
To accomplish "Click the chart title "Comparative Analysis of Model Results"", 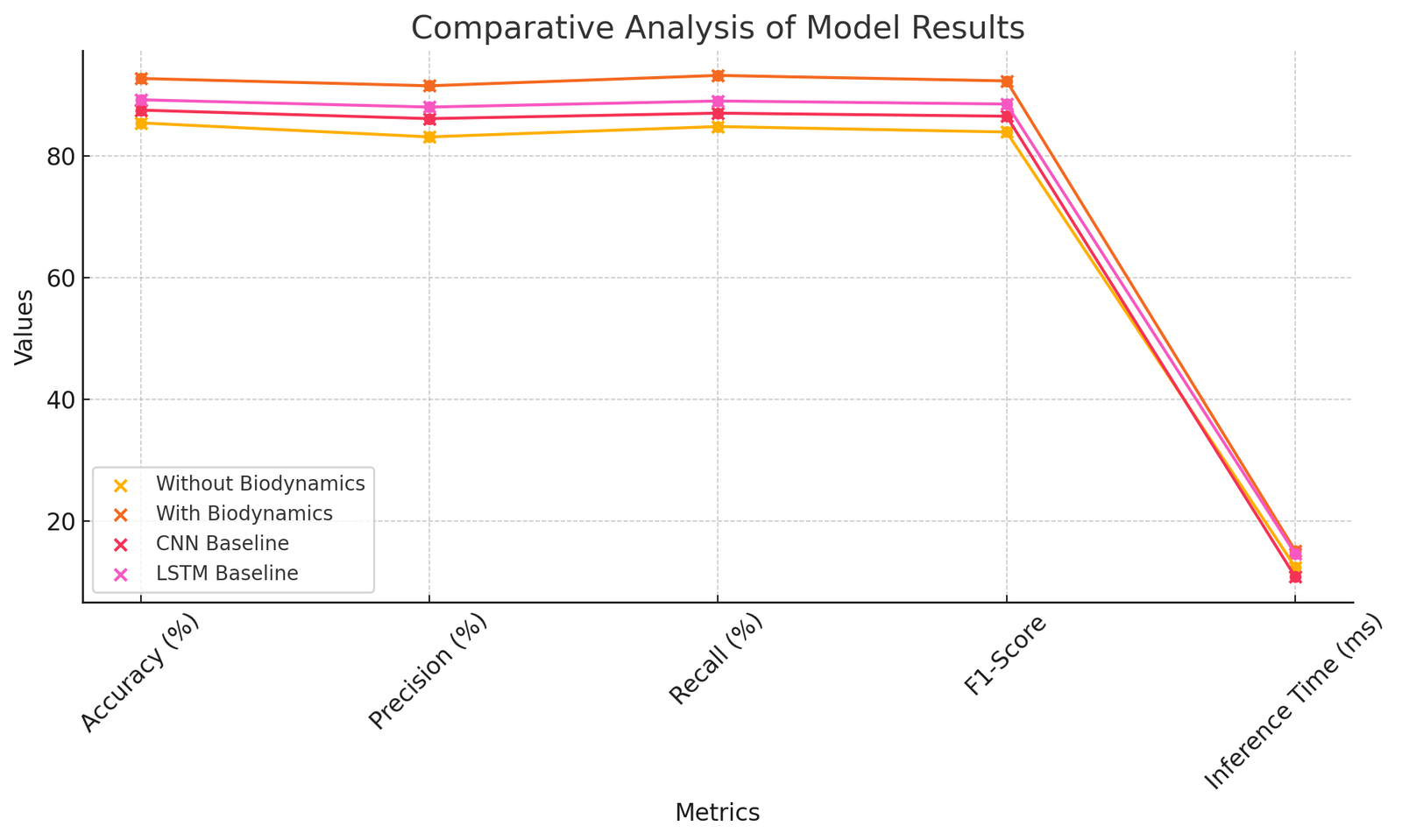I will tap(718, 28).
